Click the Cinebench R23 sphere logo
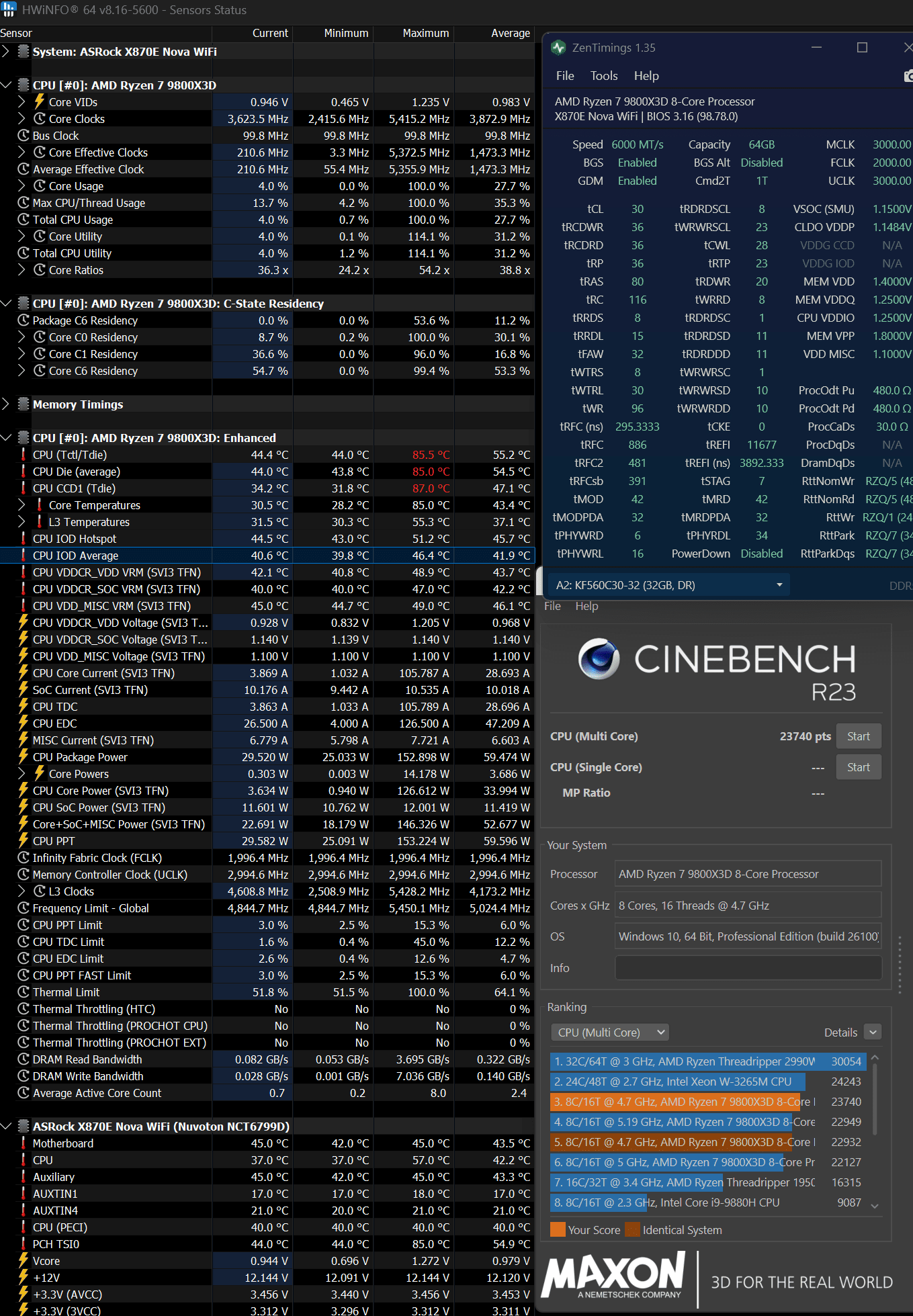Image resolution: width=913 pixels, height=1316 pixels. pos(599,659)
